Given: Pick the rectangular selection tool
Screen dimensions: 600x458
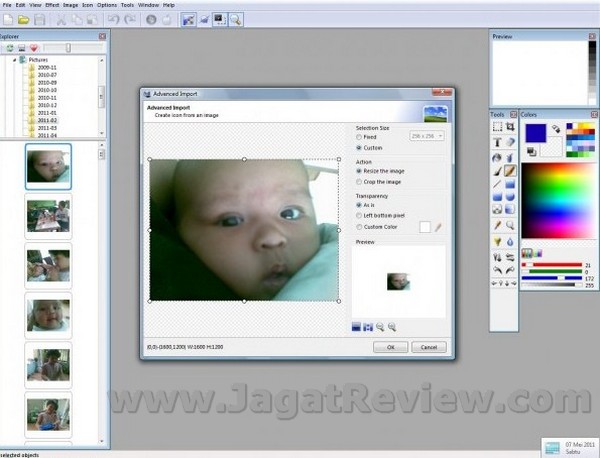Looking at the screenshot, I should pyautogui.click(x=497, y=128).
